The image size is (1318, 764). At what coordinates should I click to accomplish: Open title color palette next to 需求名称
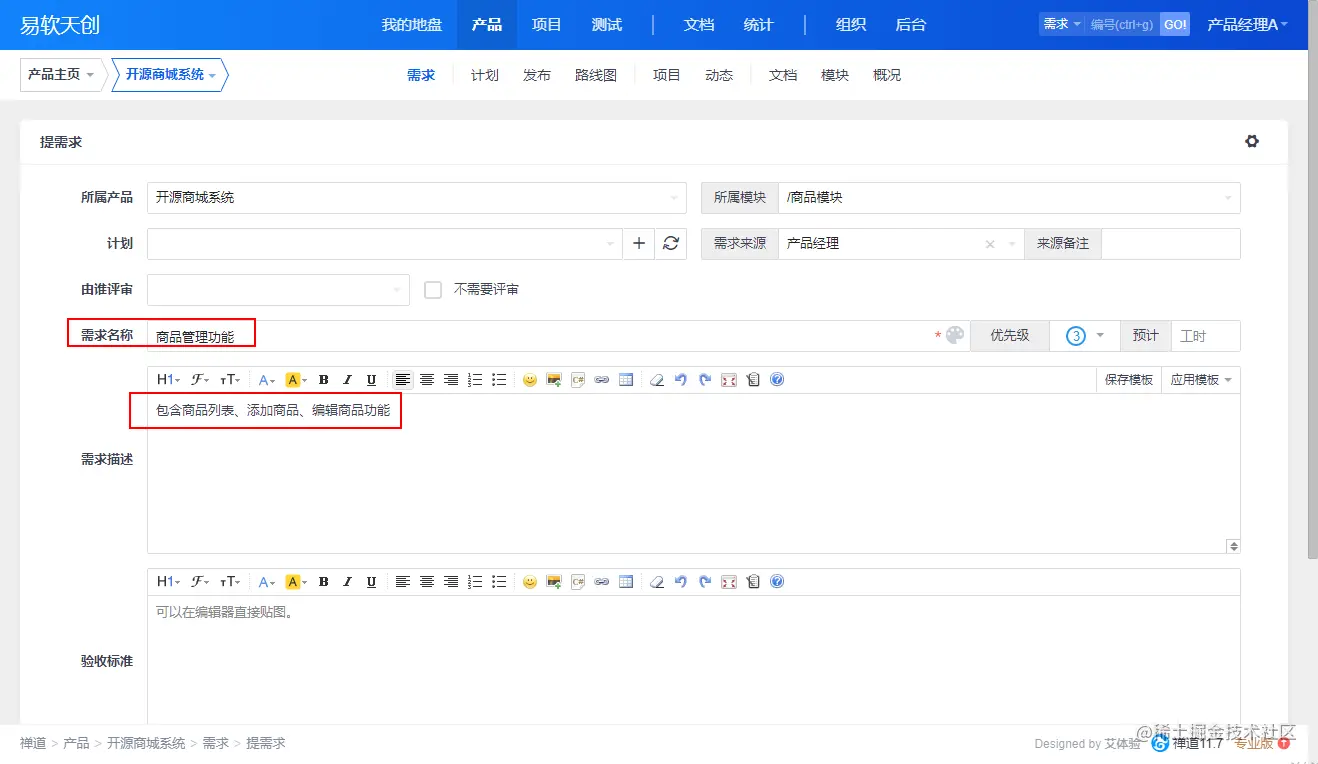coord(955,336)
